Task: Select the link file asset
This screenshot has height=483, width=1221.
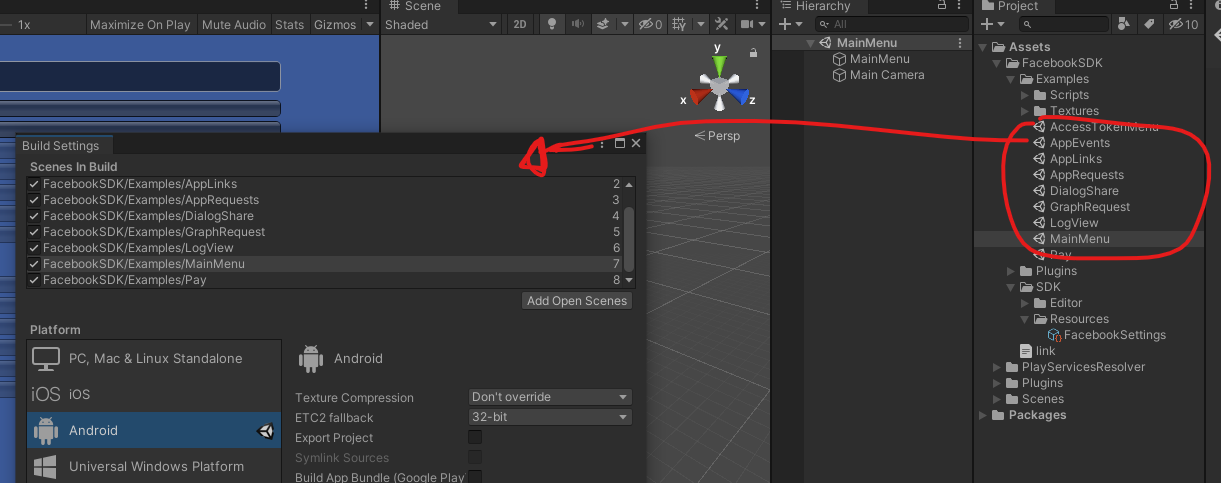Action: coord(1037,351)
